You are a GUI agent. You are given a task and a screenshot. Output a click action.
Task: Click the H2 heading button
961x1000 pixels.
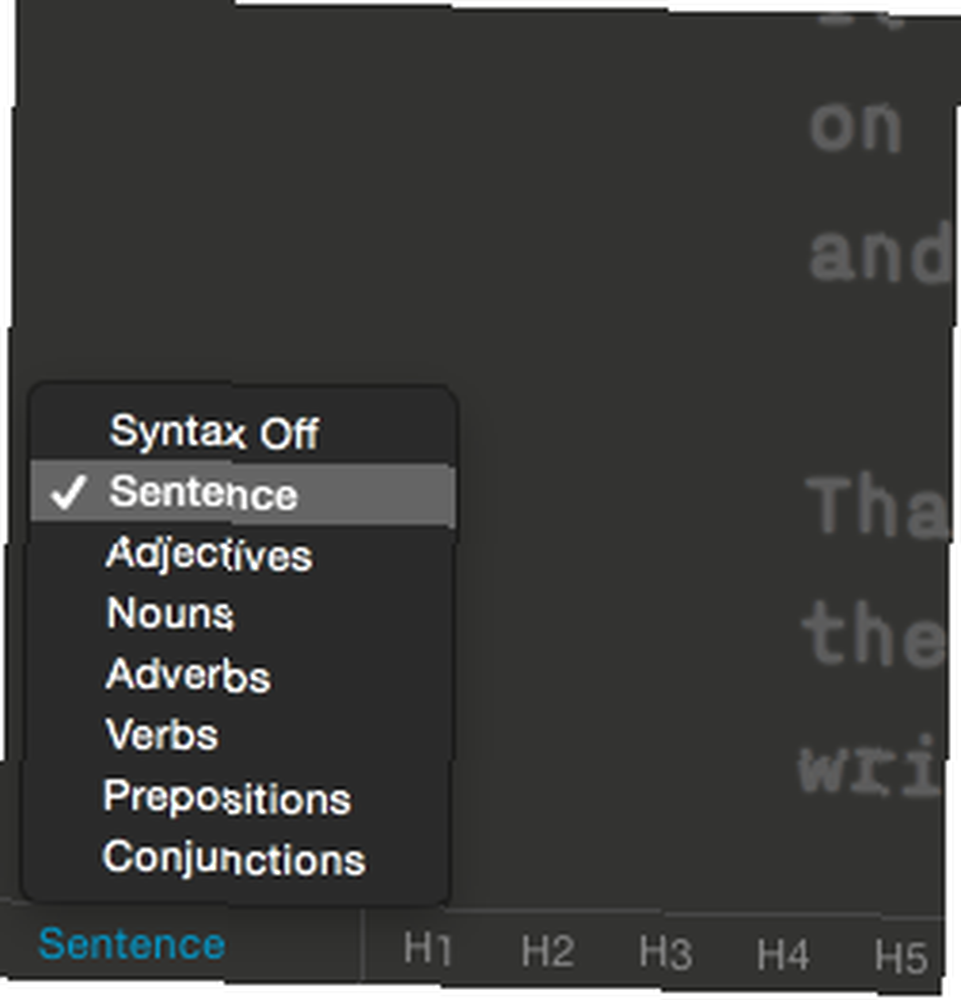[x=547, y=952]
